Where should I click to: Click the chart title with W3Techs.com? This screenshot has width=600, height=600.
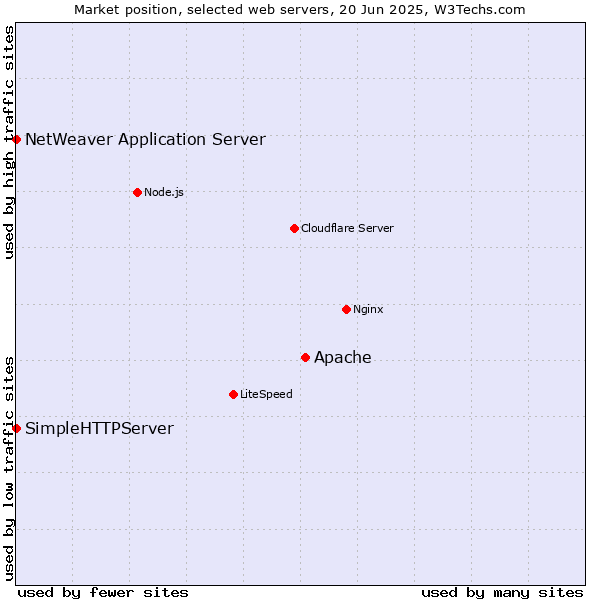pyautogui.click(x=300, y=10)
